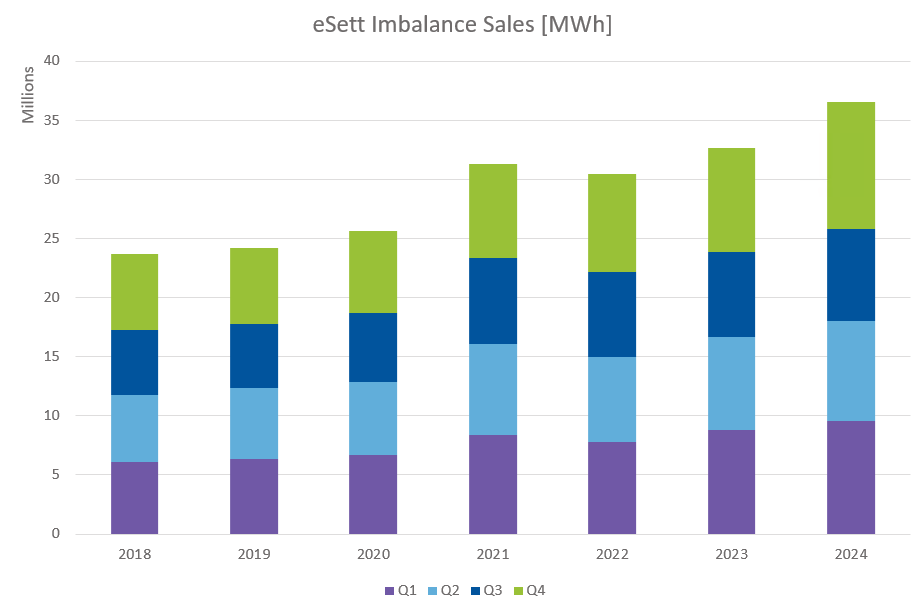Click the '2021' x-axis label

click(x=493, y=554)
